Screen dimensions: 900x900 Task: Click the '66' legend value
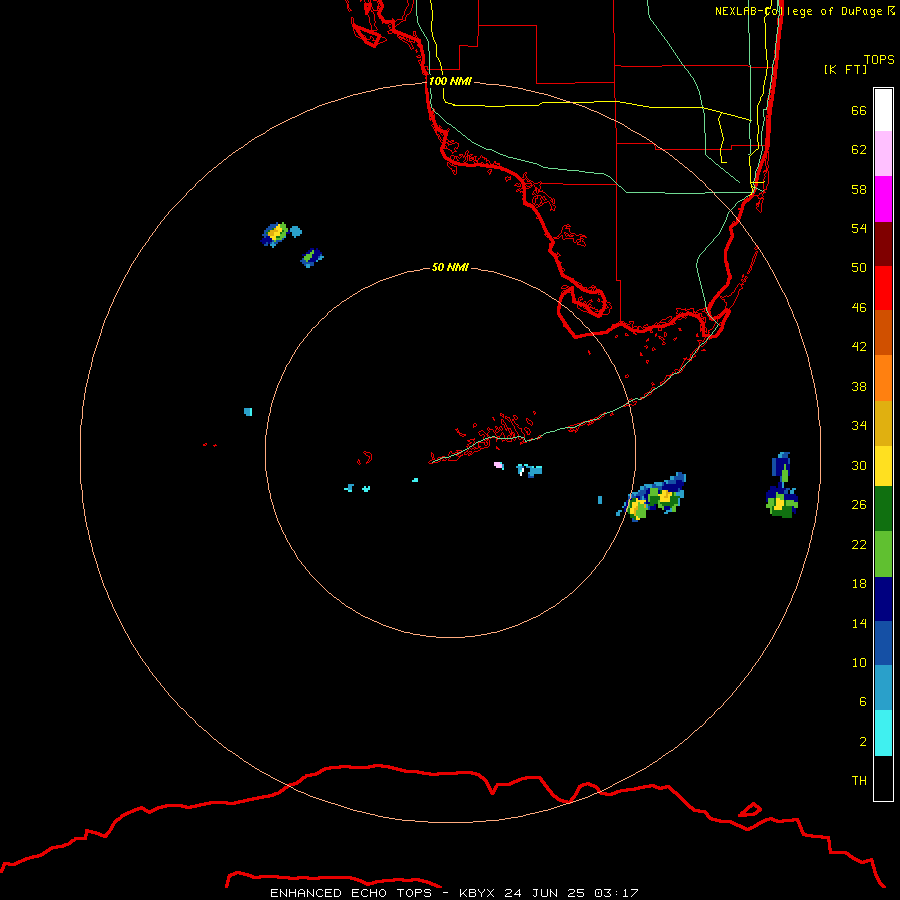859,110
